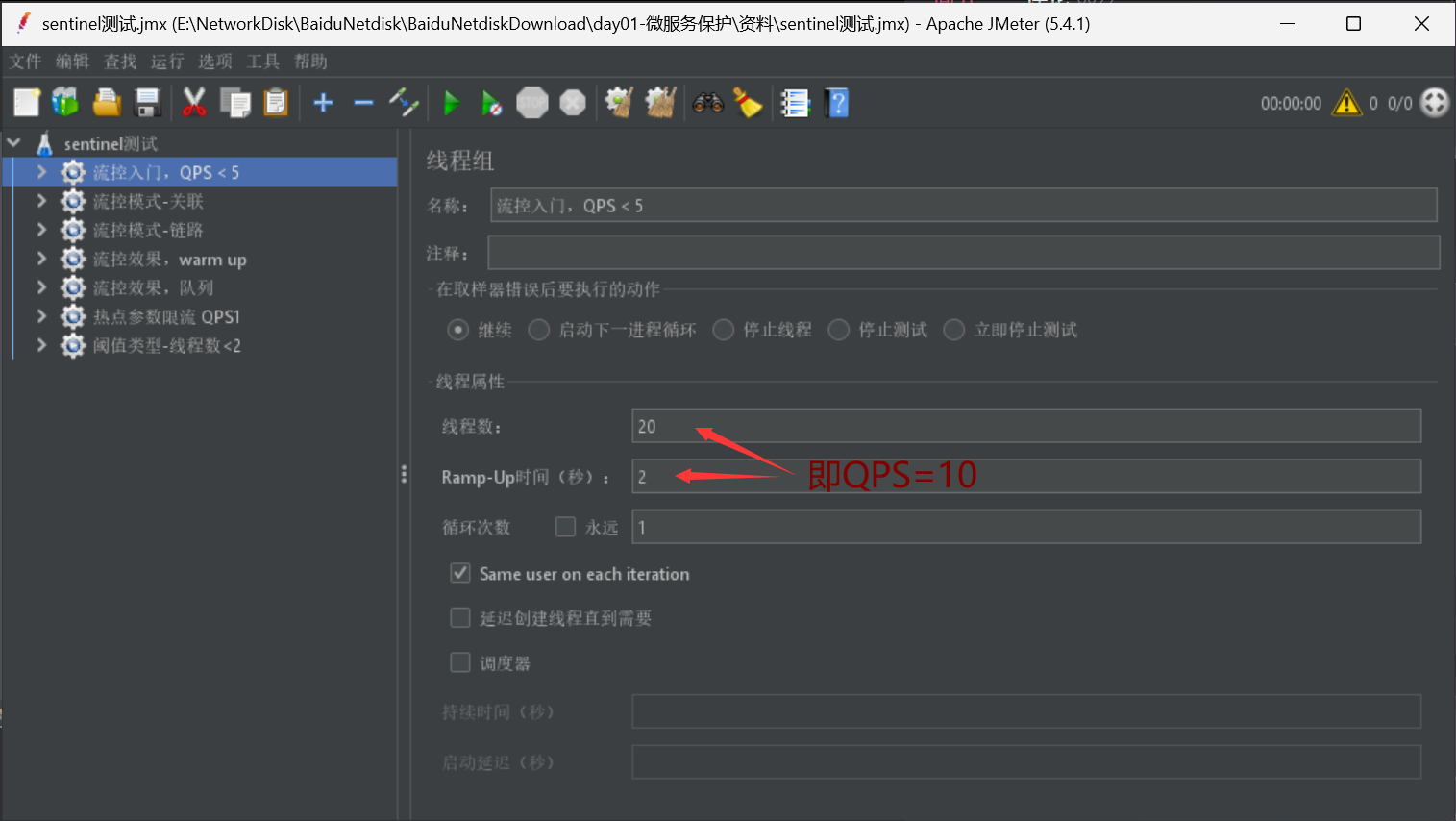The height and width of the screenshot is (821, 1456).
Task: Click the 注释 comments input field
Action: coord(963,253)
